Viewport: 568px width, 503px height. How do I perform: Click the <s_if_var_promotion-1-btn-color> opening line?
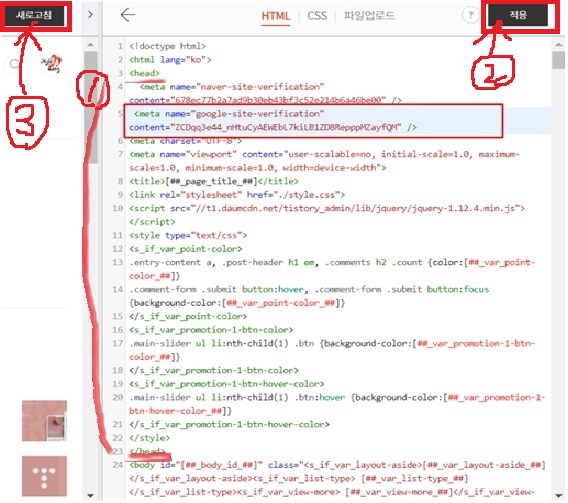[211, 330]
